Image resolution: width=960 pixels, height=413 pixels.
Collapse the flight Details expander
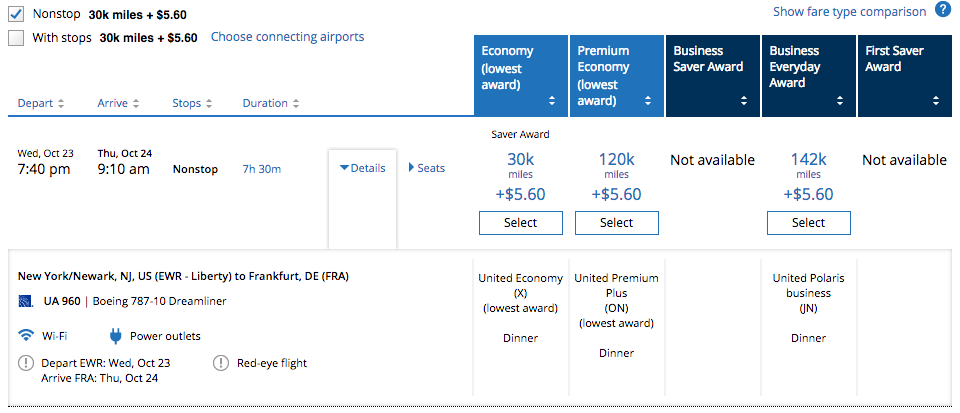pyautogui.click(x=362, y=168)
